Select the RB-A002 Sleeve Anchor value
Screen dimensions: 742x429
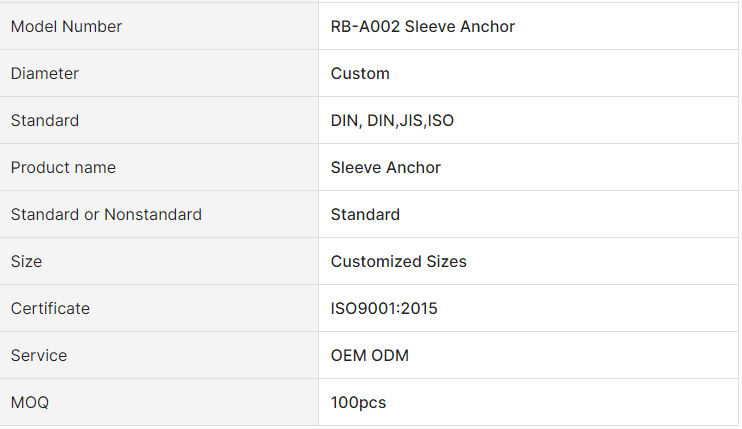coord(423,27)
